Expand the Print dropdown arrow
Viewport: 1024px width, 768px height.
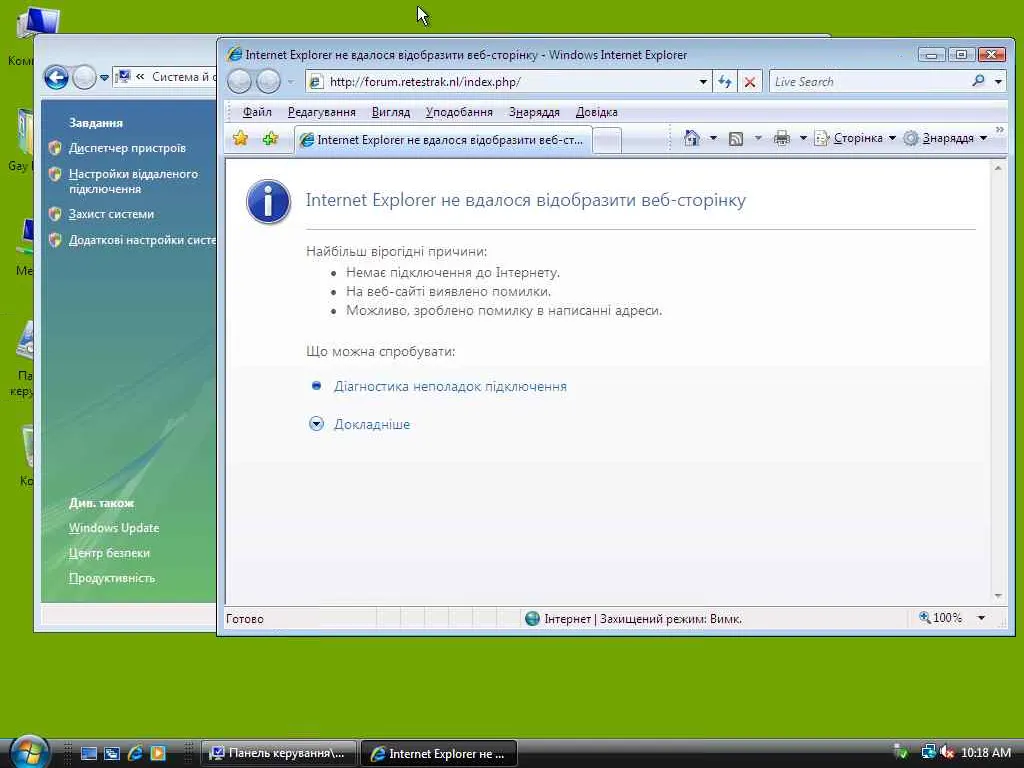tap(803, 138)
